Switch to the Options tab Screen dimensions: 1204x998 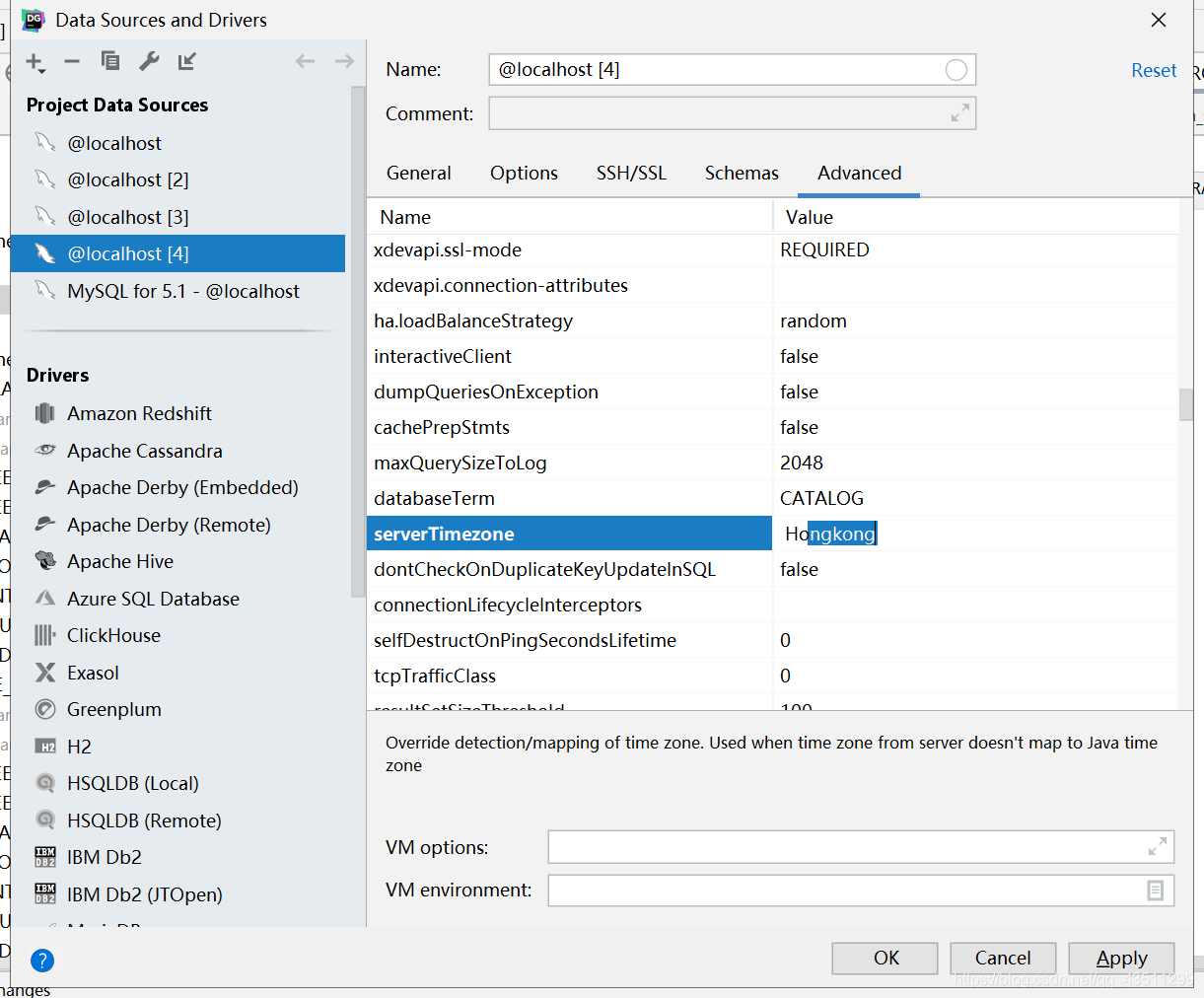click(x=524, y=173)
